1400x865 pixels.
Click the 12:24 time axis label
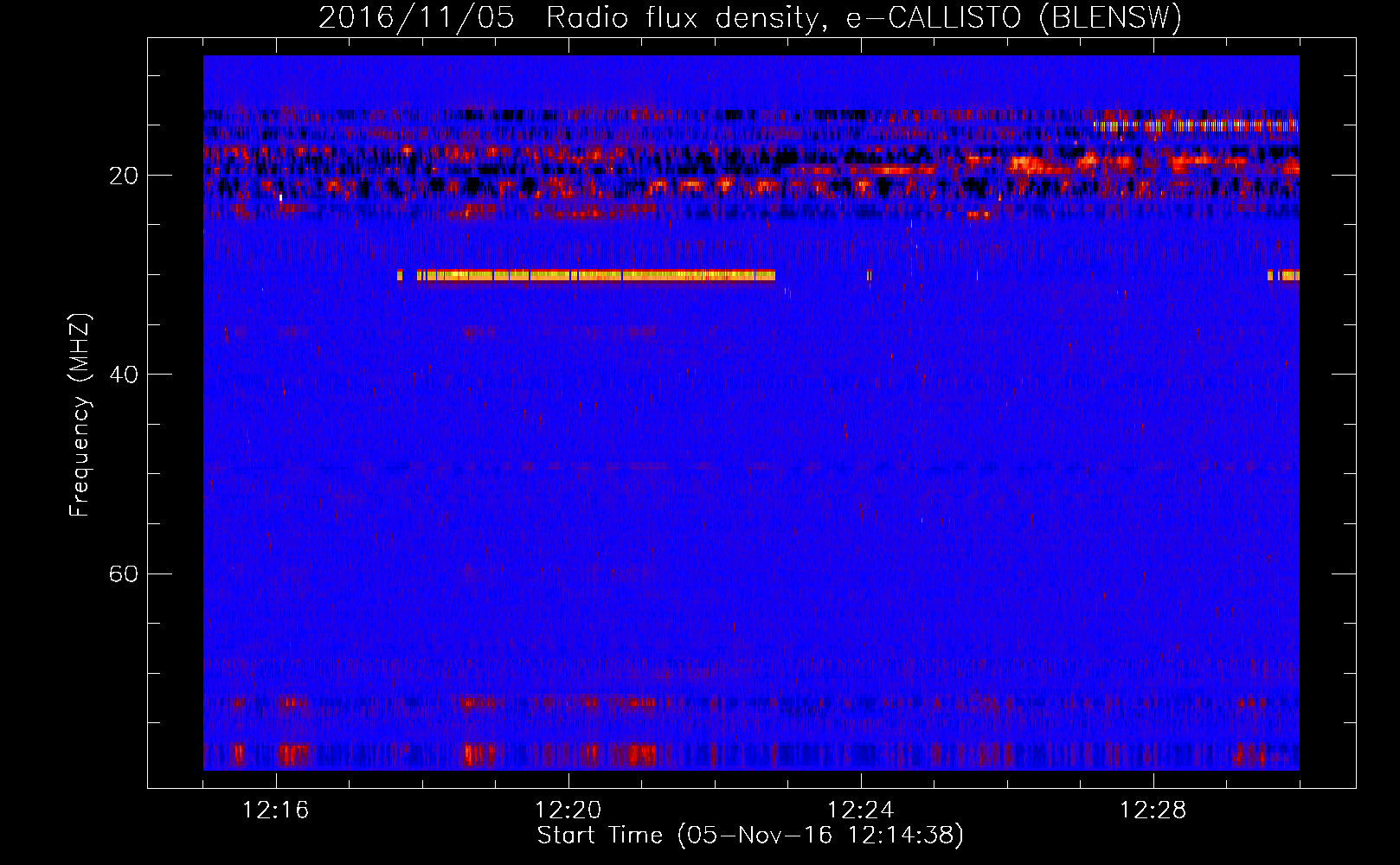[861, 811]
